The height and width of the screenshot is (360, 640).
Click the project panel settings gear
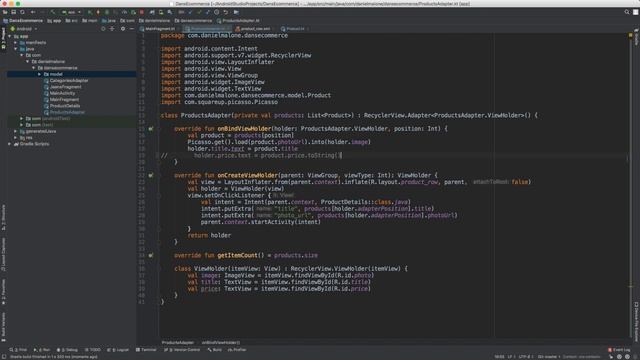tap(123, 29)
